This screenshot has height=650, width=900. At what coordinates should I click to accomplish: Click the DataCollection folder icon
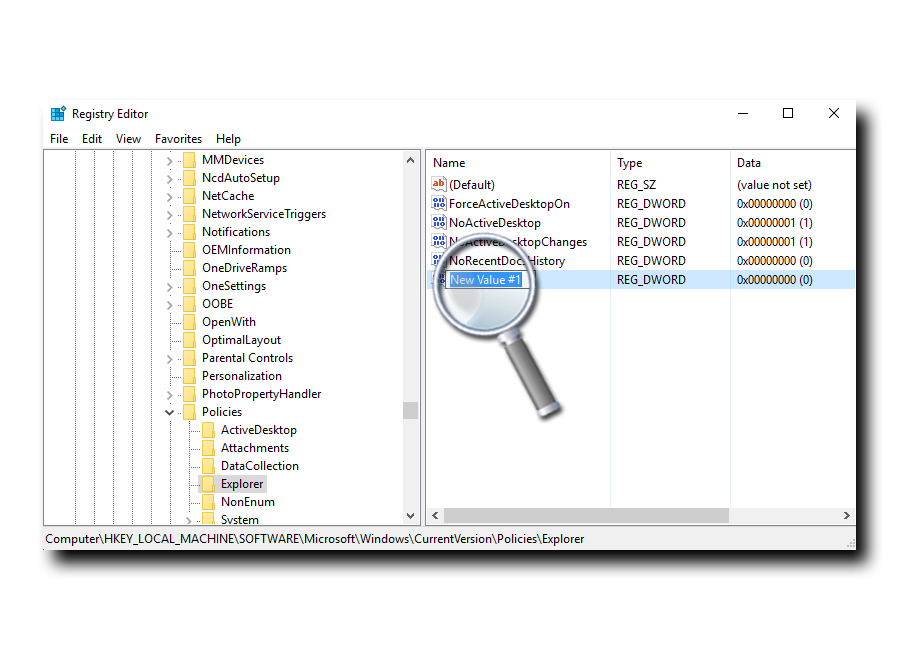(208, 466)
